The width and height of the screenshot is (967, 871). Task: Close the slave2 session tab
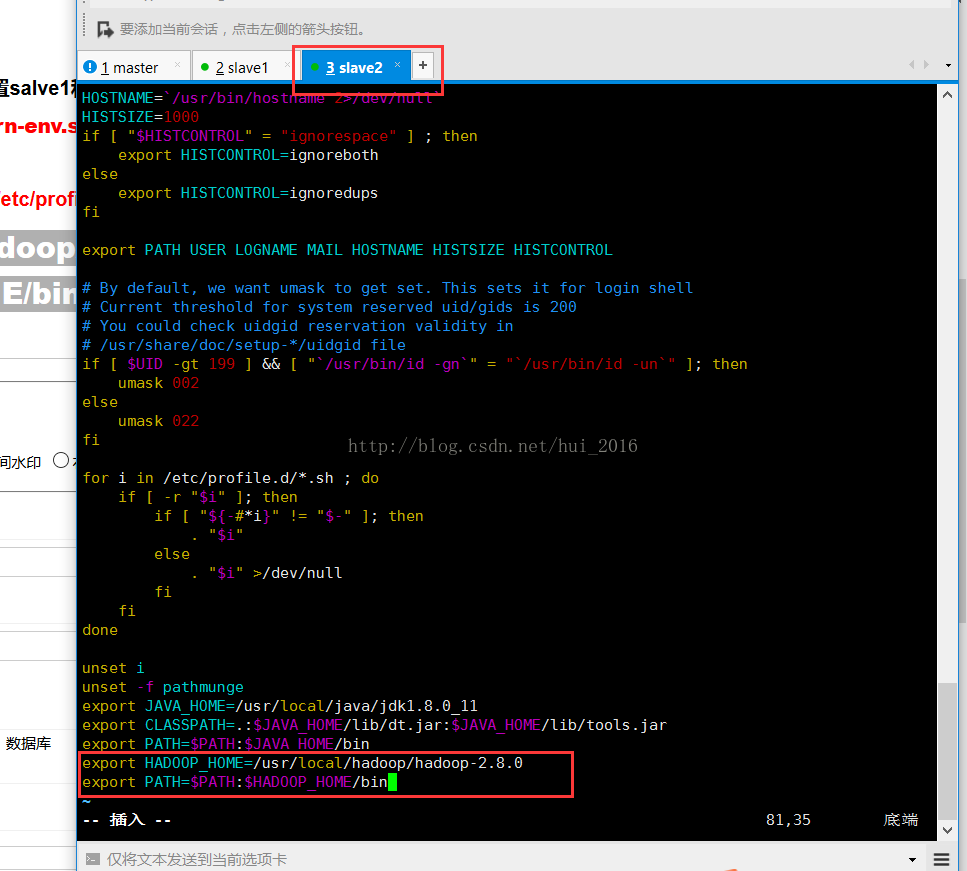[x=397, y=66]
